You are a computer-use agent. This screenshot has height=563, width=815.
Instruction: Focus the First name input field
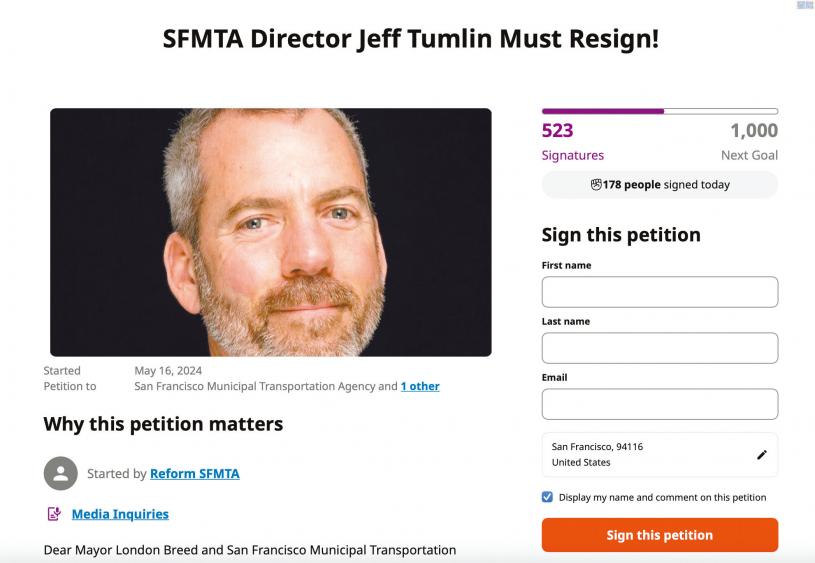click(659, 292)
